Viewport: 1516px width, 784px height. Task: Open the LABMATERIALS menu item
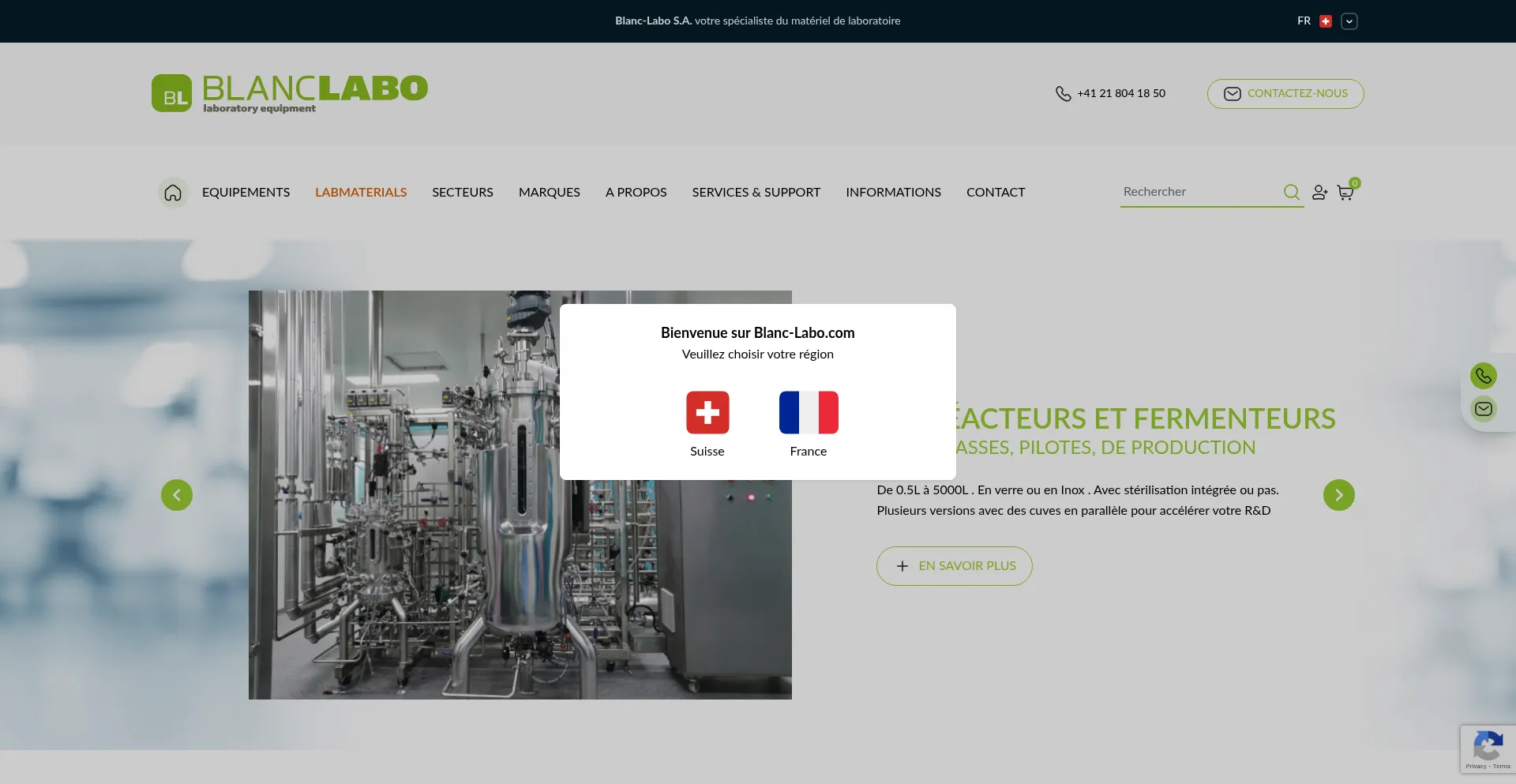[x=361, y=193]
